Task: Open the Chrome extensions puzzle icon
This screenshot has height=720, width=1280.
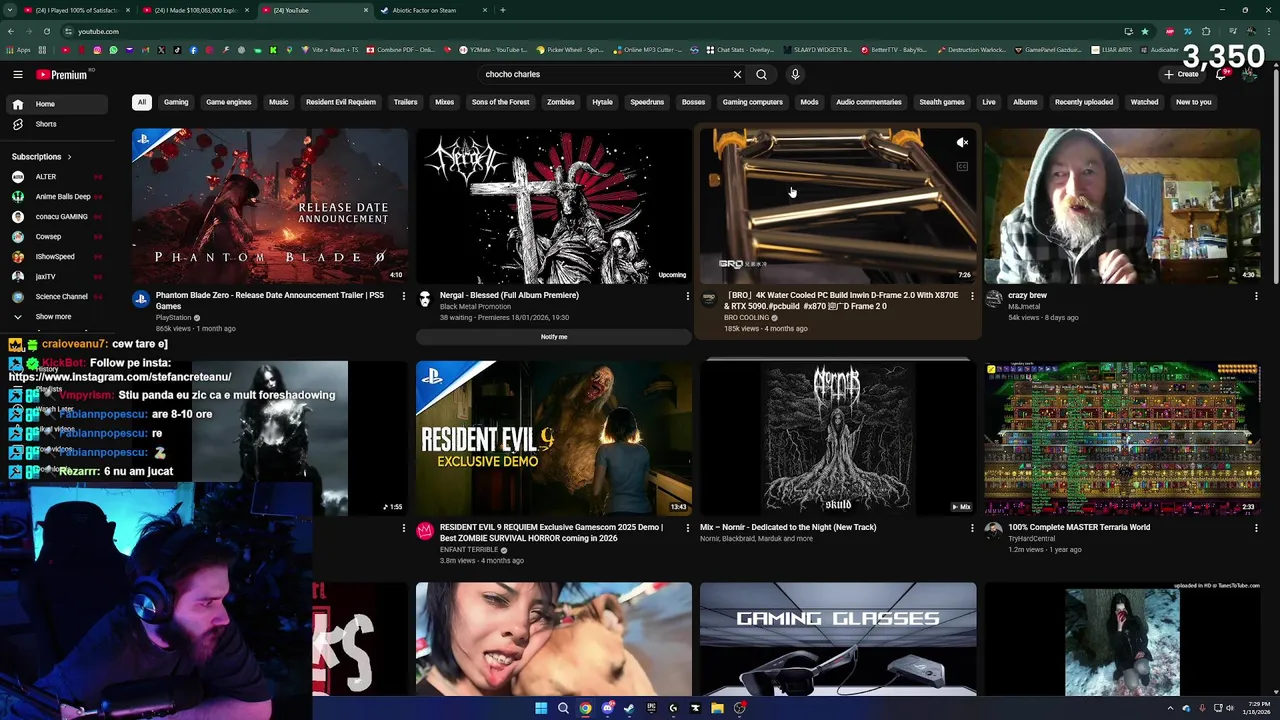Action: (1206, 31)
